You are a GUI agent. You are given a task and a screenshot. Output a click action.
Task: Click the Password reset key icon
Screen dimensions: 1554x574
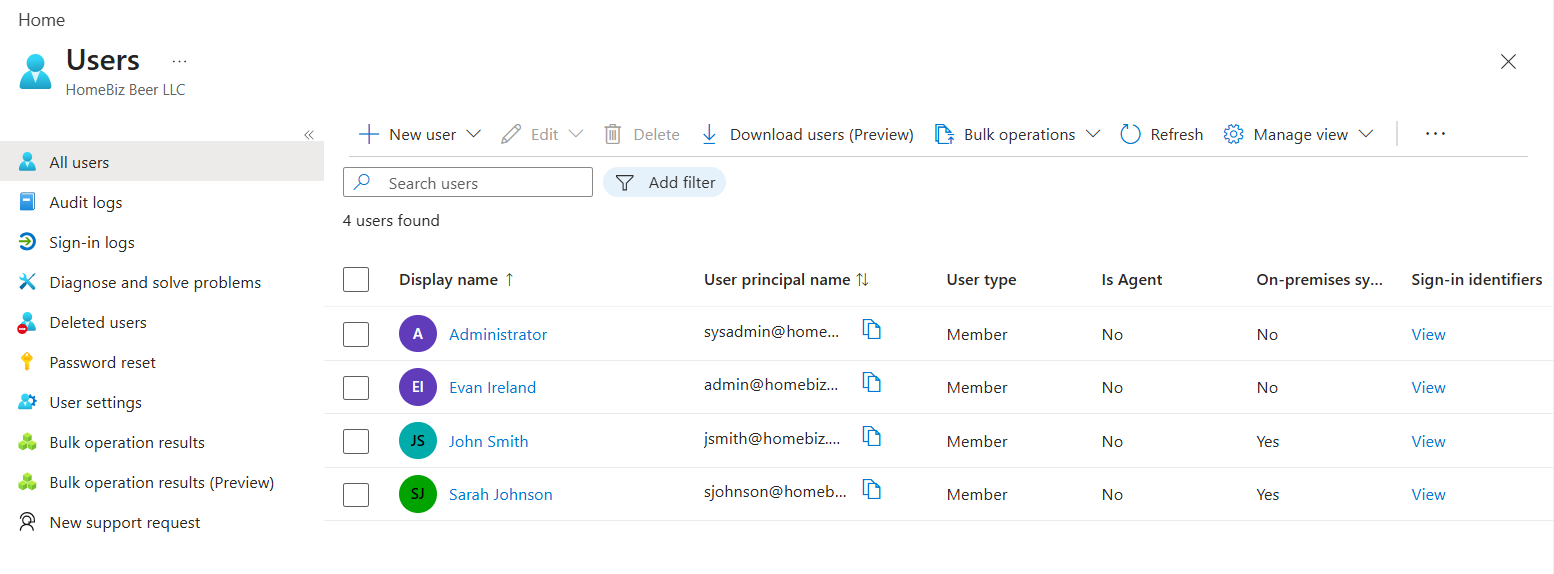pyautogui.click(x=28, y=362)
